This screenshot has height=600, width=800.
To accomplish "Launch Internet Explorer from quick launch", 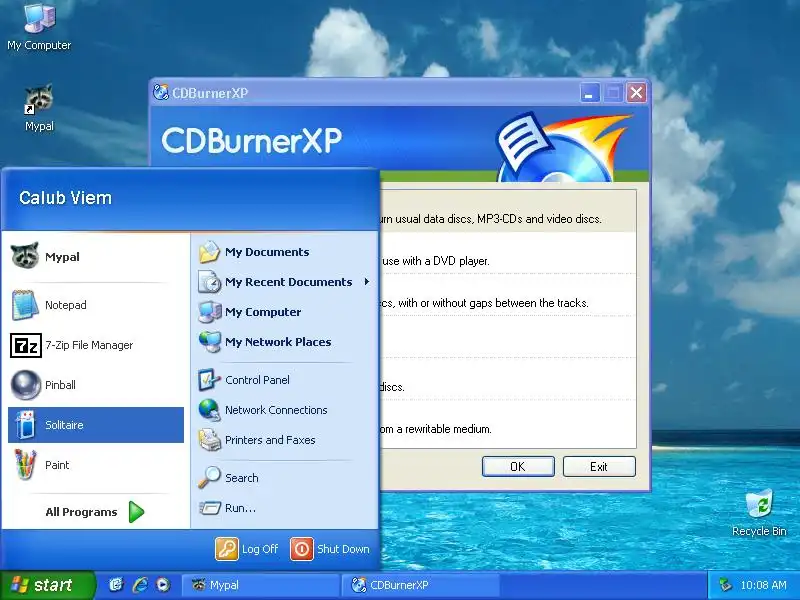I will [x=140, y=585].
